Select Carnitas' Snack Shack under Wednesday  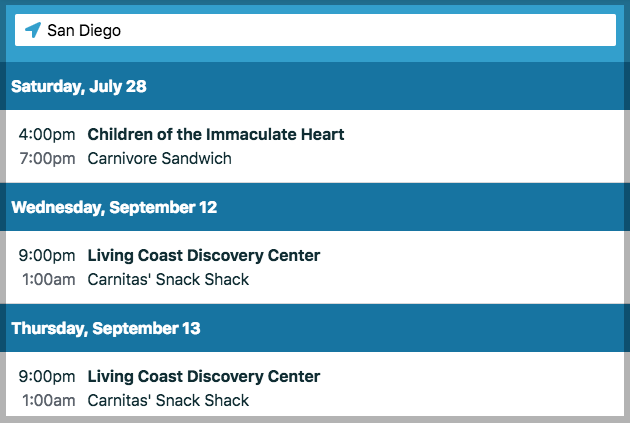pyautogui.click(x=169, y=279)
